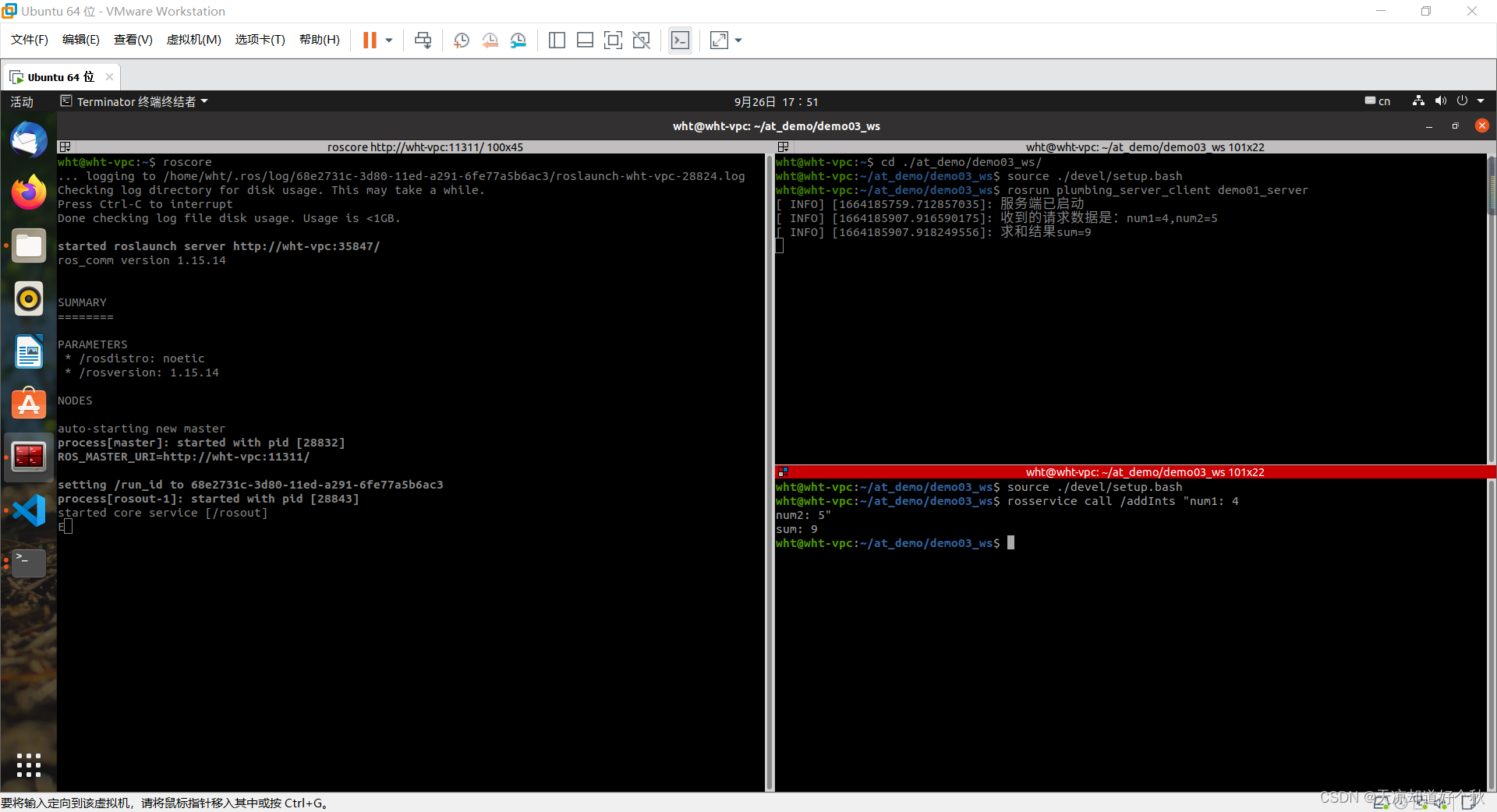Click the roscore pane grouping icon
Viewport: 1497px width, 812px height.
point(65,147)
